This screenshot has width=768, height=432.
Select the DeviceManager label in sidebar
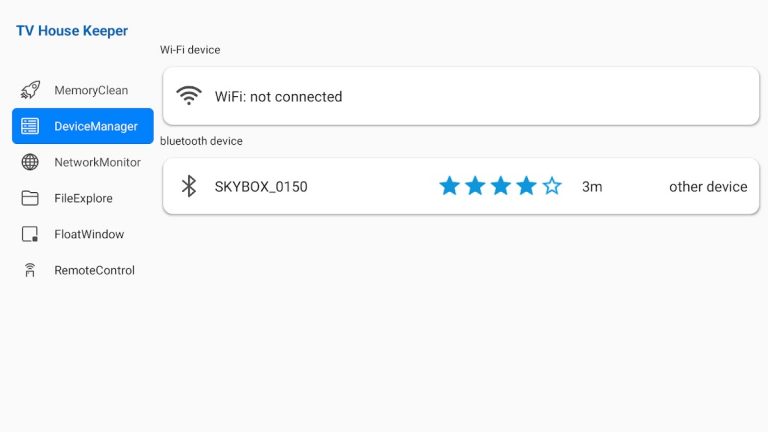coord(96,126)
